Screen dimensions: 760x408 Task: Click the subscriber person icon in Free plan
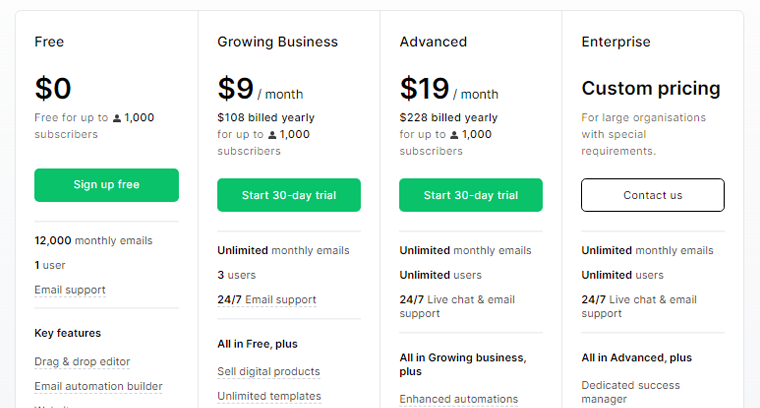117,118
